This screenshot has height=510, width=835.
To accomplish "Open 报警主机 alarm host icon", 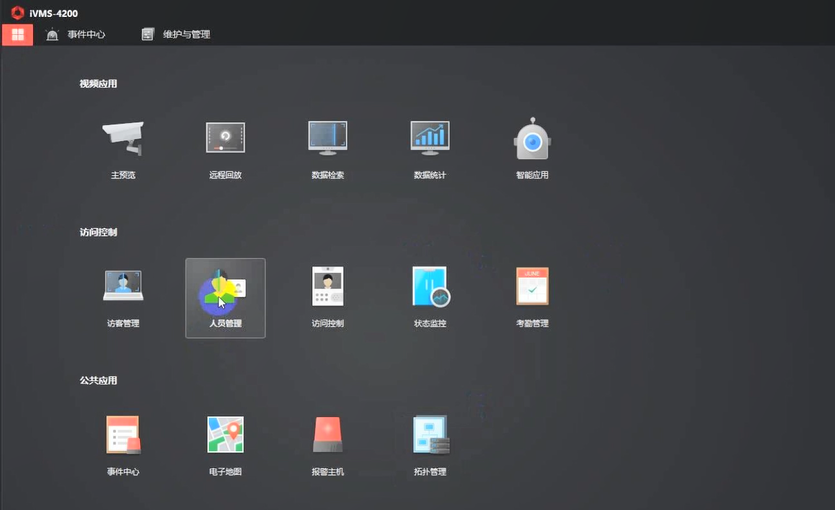I will [327, 435].
